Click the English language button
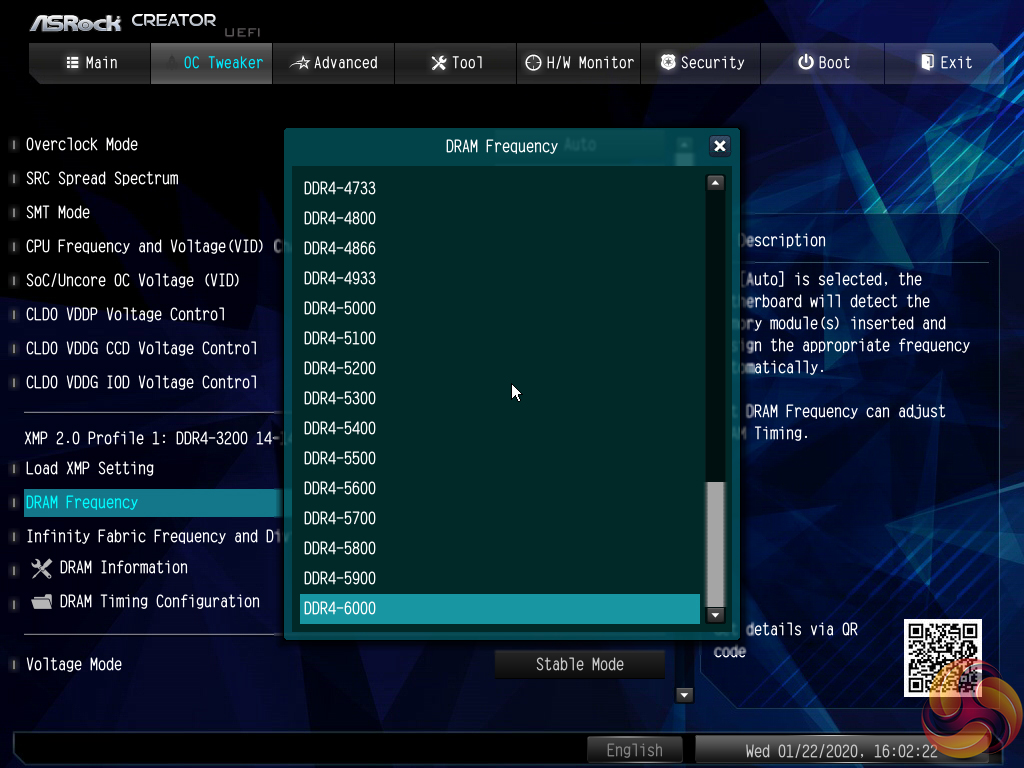 [634, 750]
